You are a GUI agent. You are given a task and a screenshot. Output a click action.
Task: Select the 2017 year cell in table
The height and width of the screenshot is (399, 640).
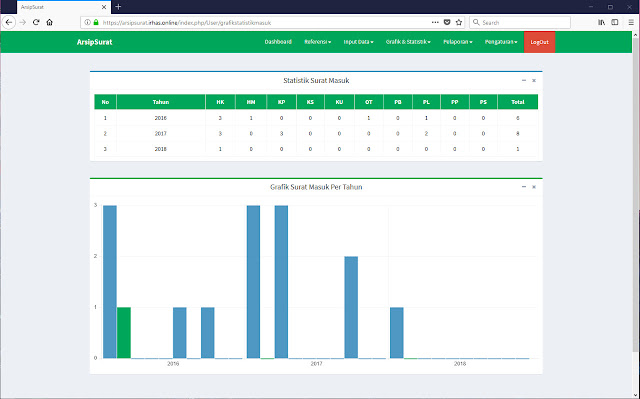tap(161, 133)
